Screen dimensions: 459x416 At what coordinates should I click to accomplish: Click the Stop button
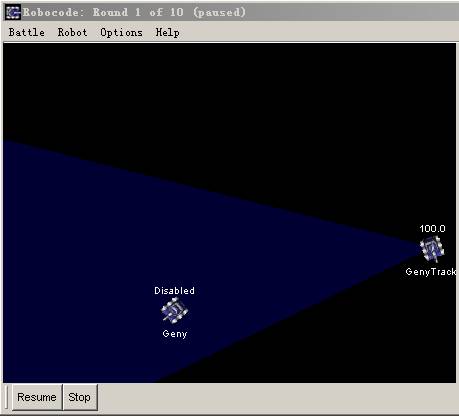pos(80,397)
